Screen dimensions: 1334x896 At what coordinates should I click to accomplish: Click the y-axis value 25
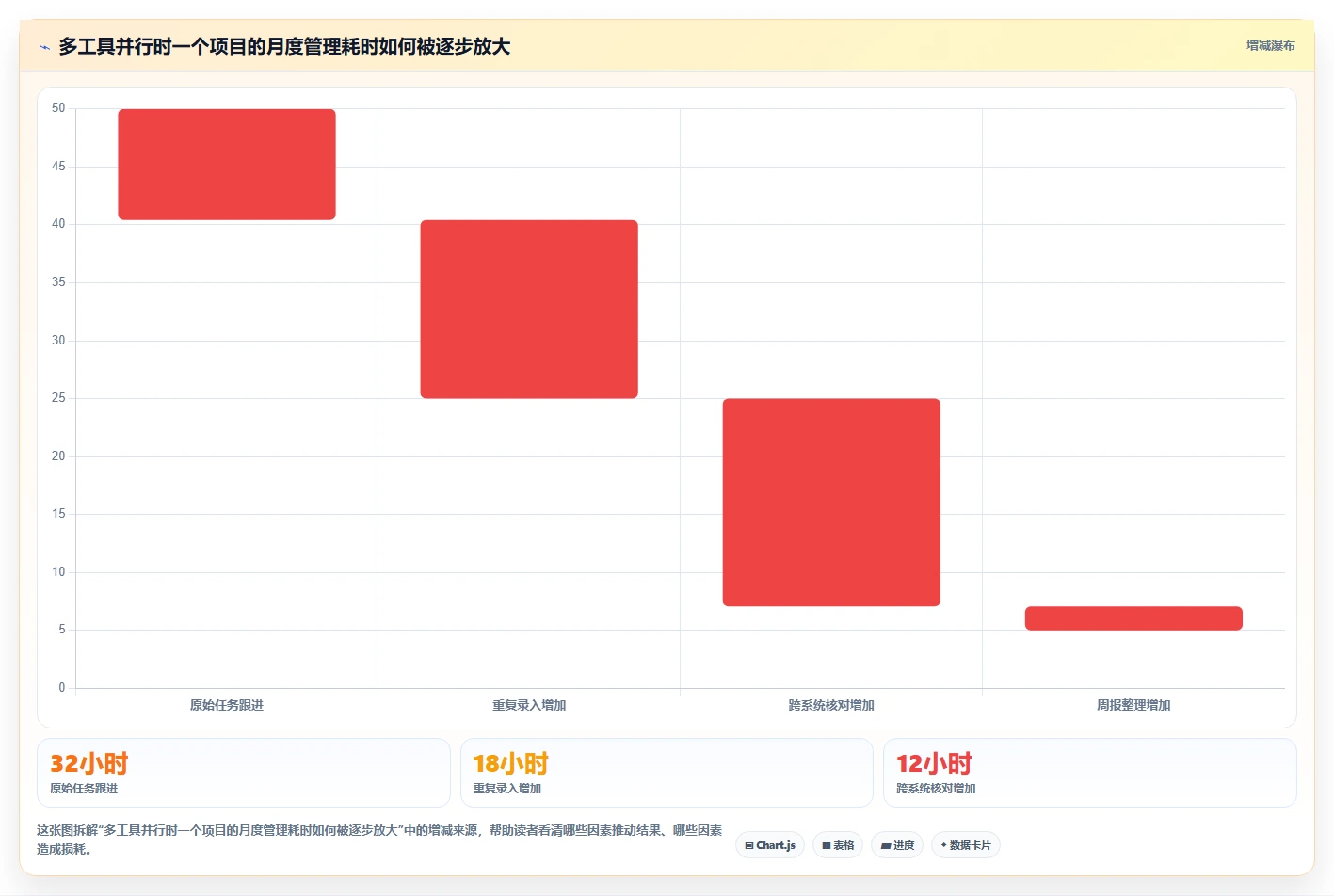(x=58, y=398)
